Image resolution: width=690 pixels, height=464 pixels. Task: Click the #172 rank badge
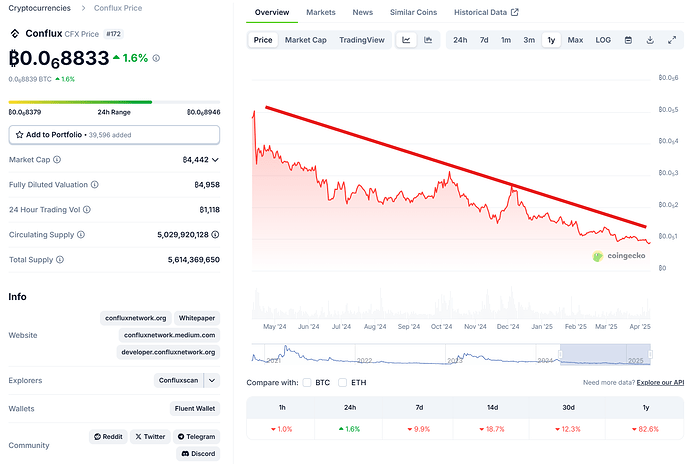click(114, 34)
